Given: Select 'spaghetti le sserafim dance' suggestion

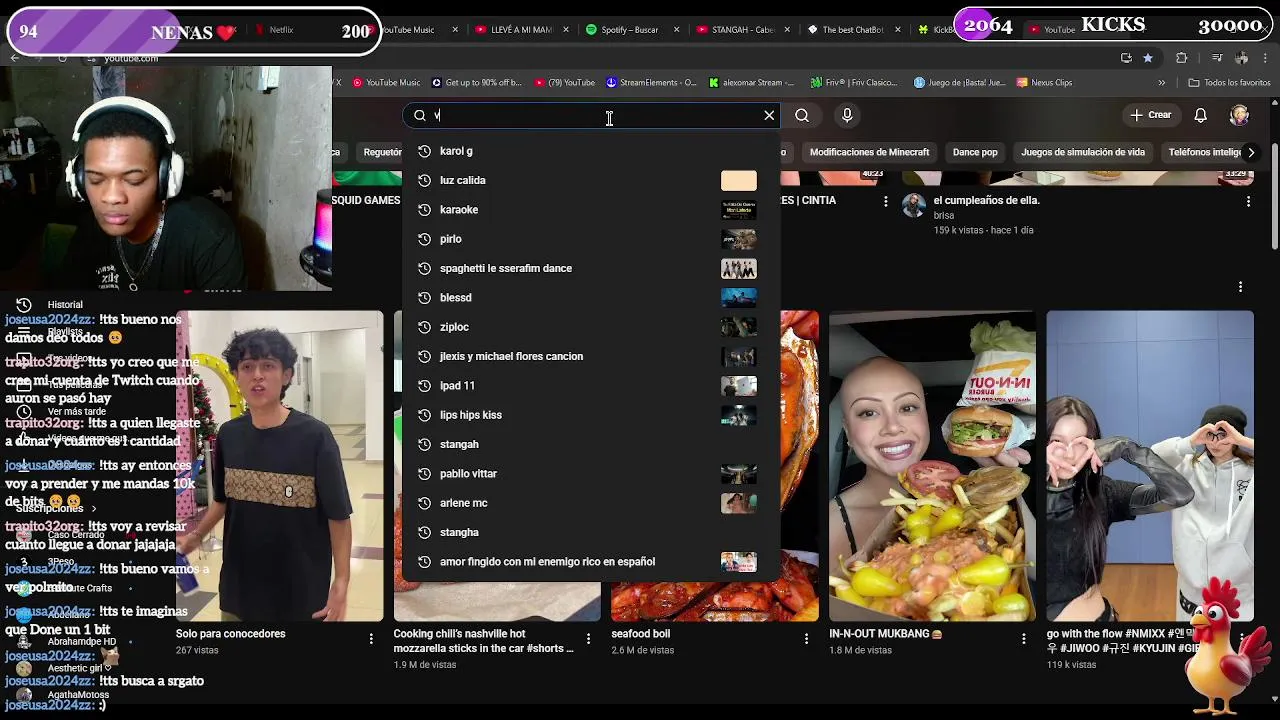Looking at the screenshot, I should 591,268.
